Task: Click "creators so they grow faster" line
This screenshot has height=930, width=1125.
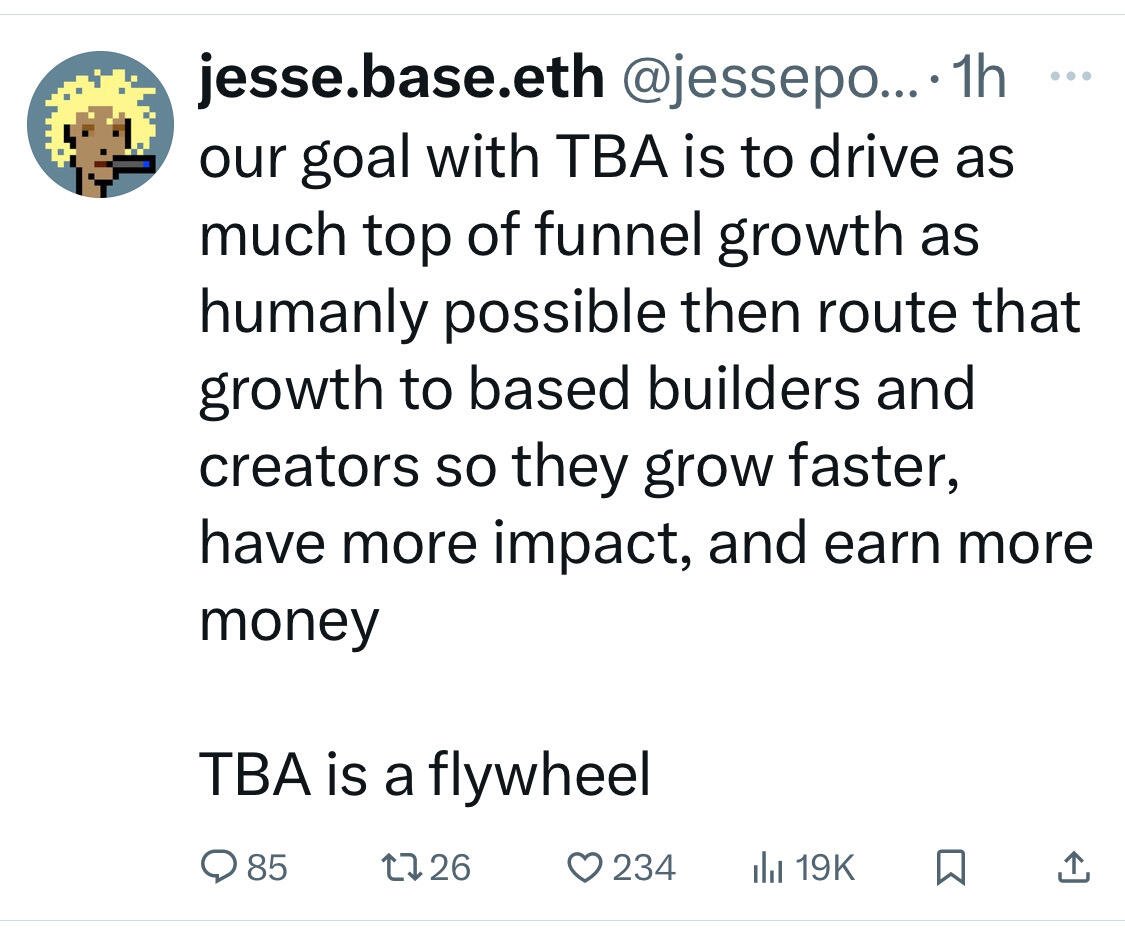Action: pos(578,468)
